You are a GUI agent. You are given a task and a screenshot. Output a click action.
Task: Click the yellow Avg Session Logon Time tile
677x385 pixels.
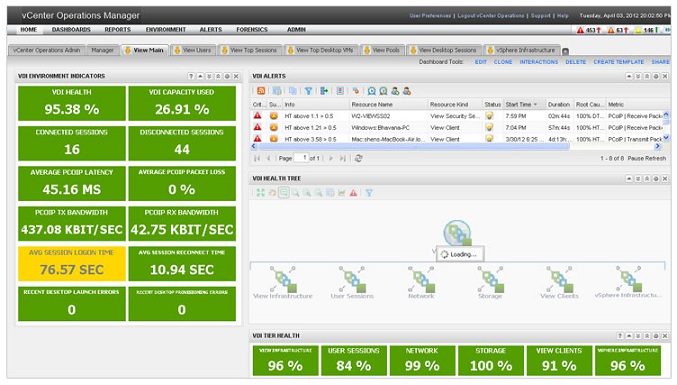coord(72,264)
